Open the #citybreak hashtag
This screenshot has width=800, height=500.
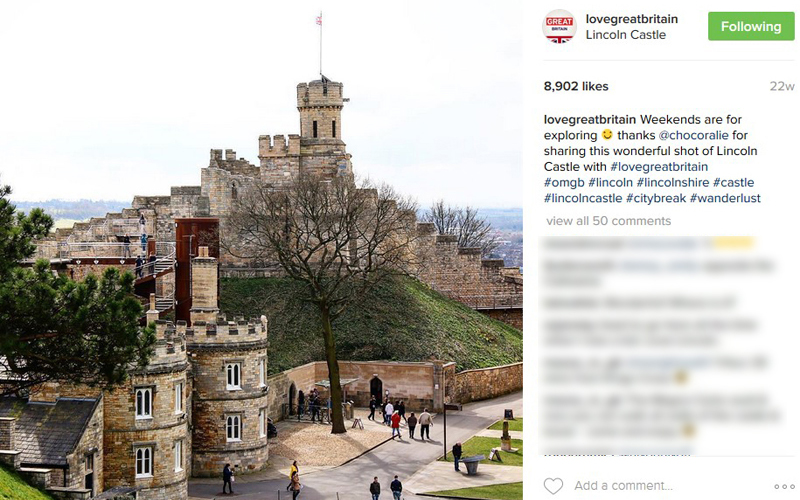click(x=656, y=198)
